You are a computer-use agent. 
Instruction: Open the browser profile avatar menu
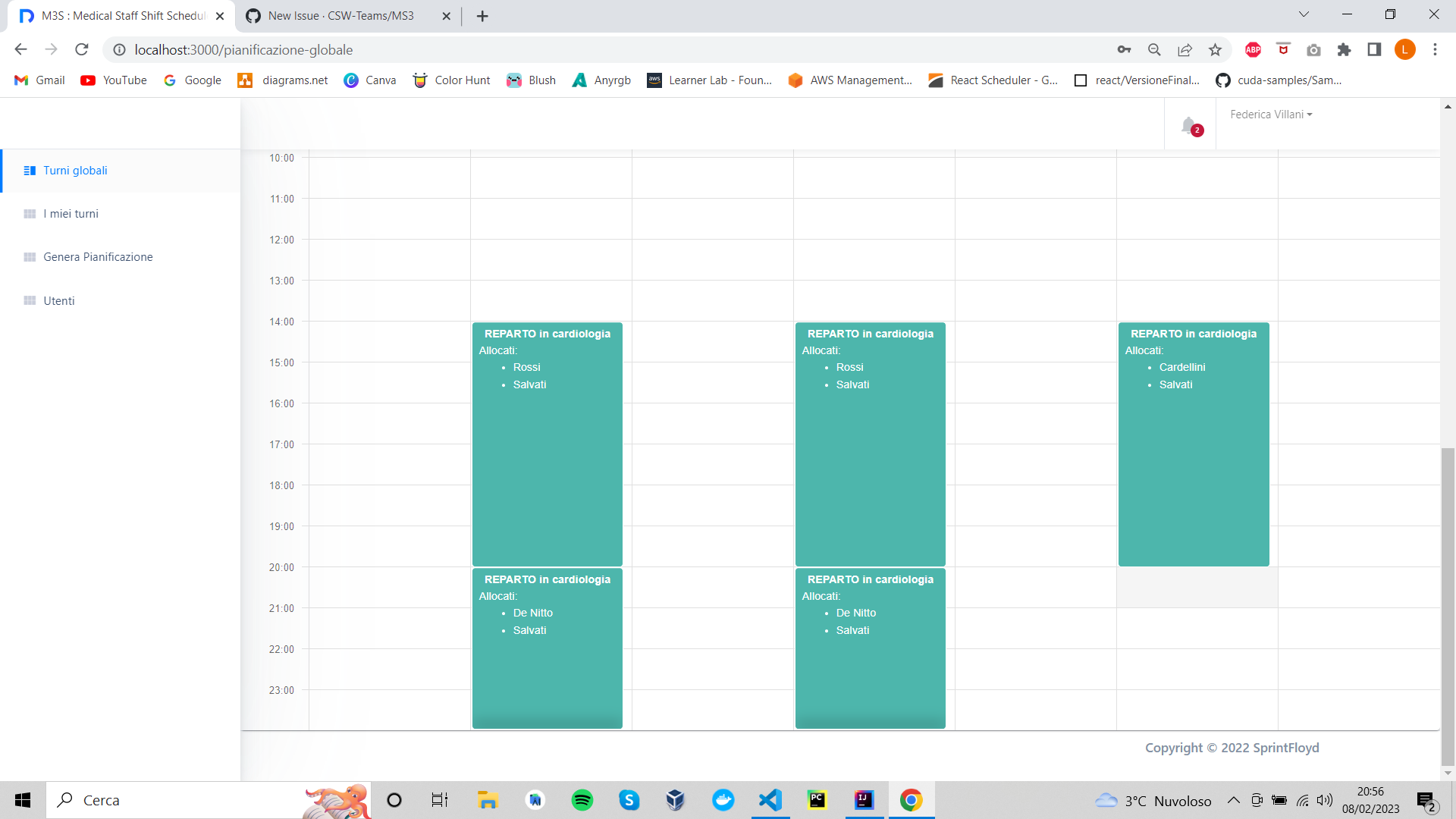[x=1405, y=49]
